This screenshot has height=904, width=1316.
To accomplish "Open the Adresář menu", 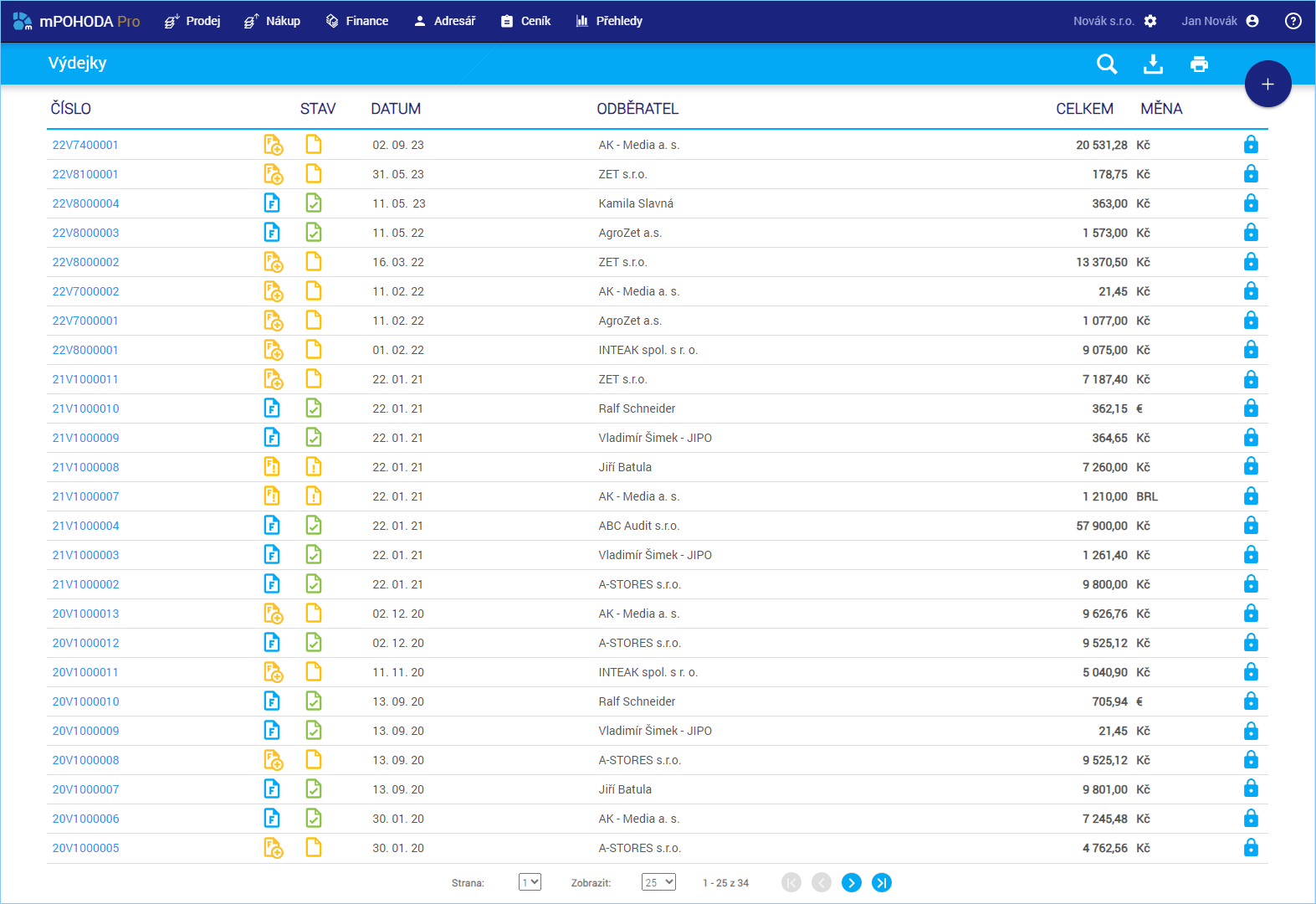I will [x=444, y=21].
